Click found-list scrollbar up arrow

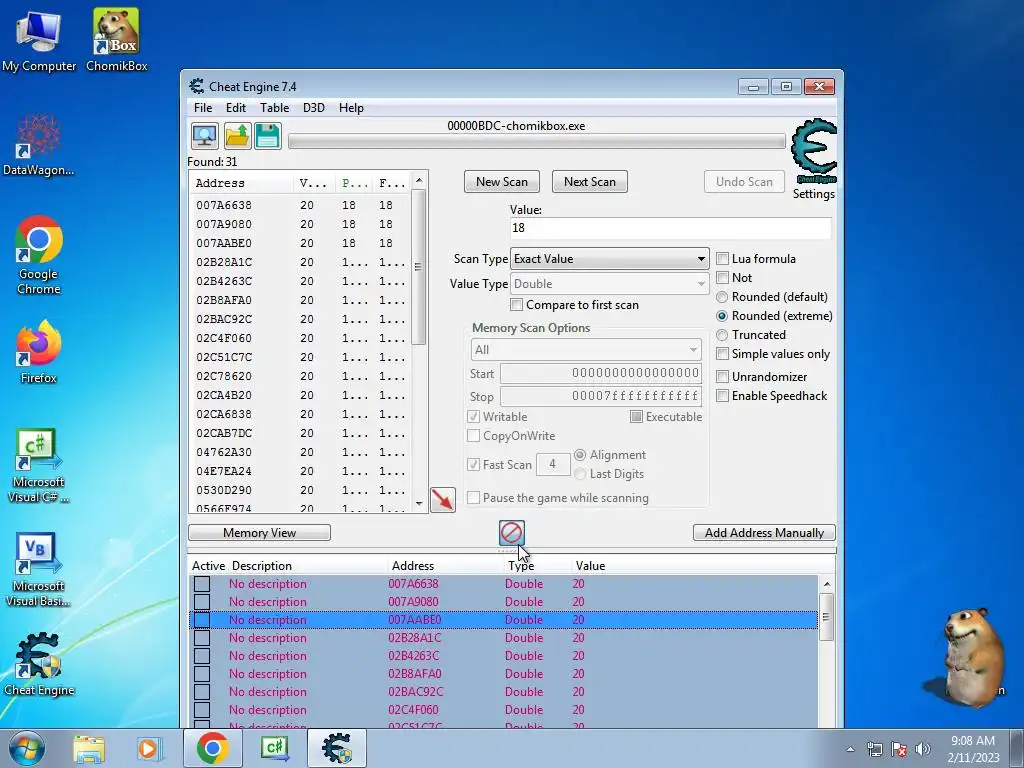[x=419, y=180]
